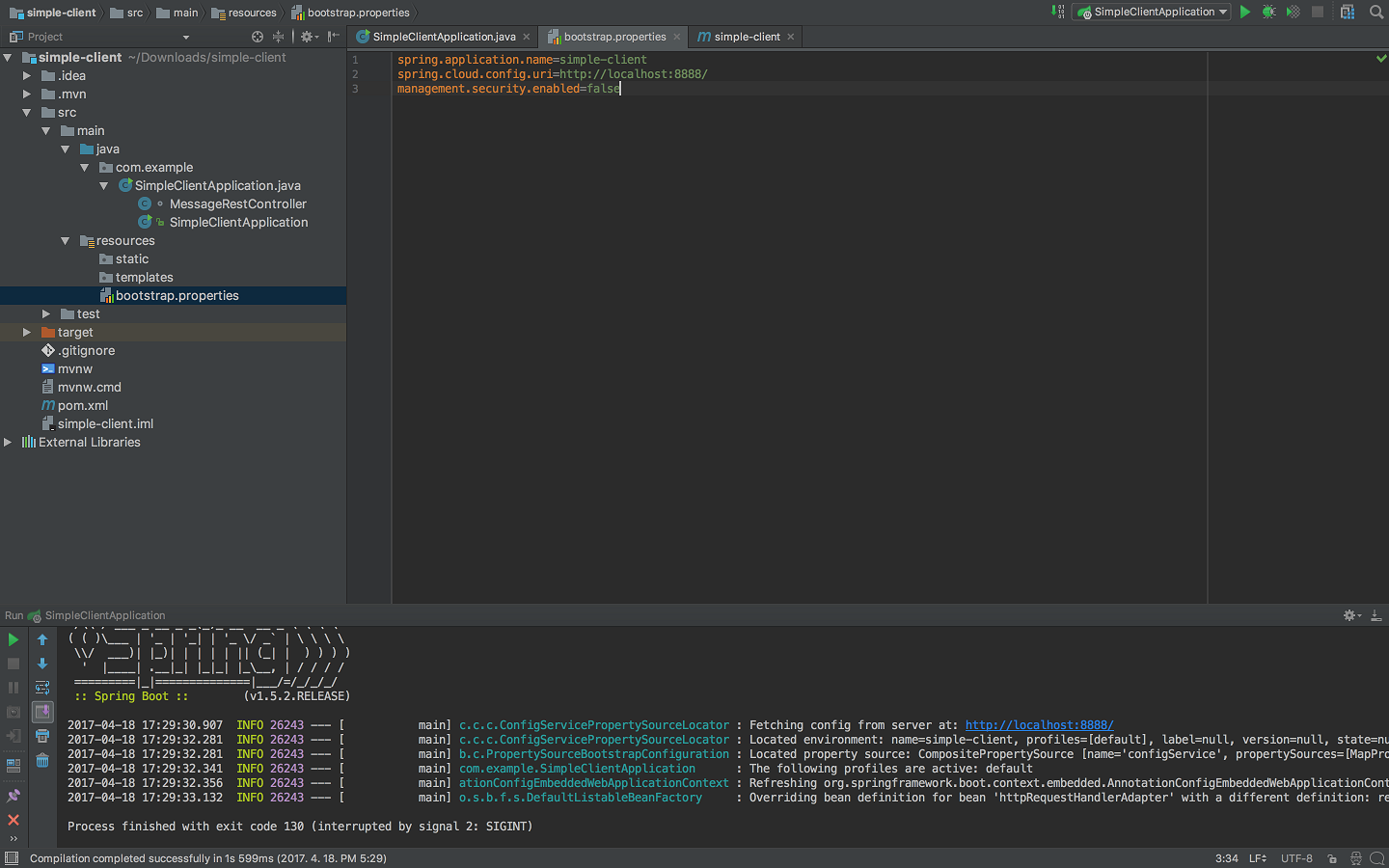1389x868 pixels.
Task: Rerun SimpleClientApplication in the Run panel
Action: [14, 639]
